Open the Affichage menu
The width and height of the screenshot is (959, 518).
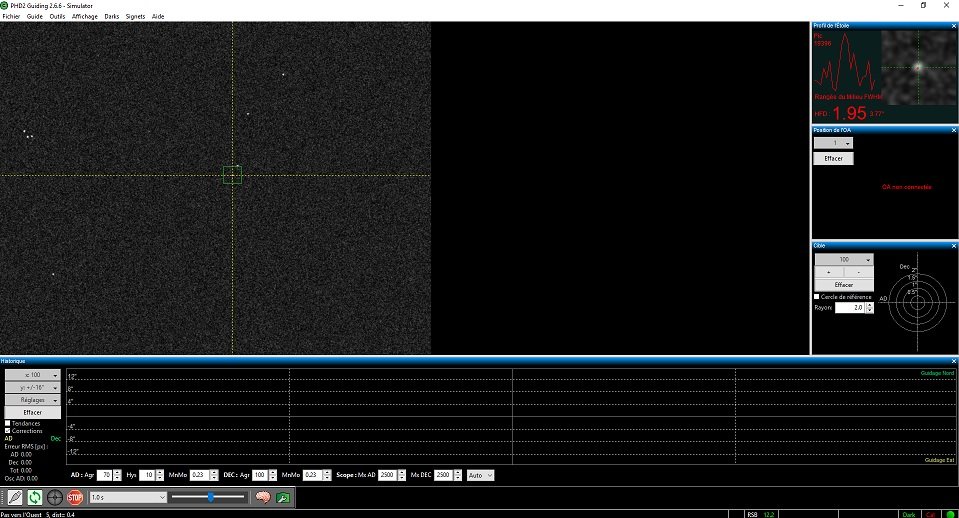[85, 17]
